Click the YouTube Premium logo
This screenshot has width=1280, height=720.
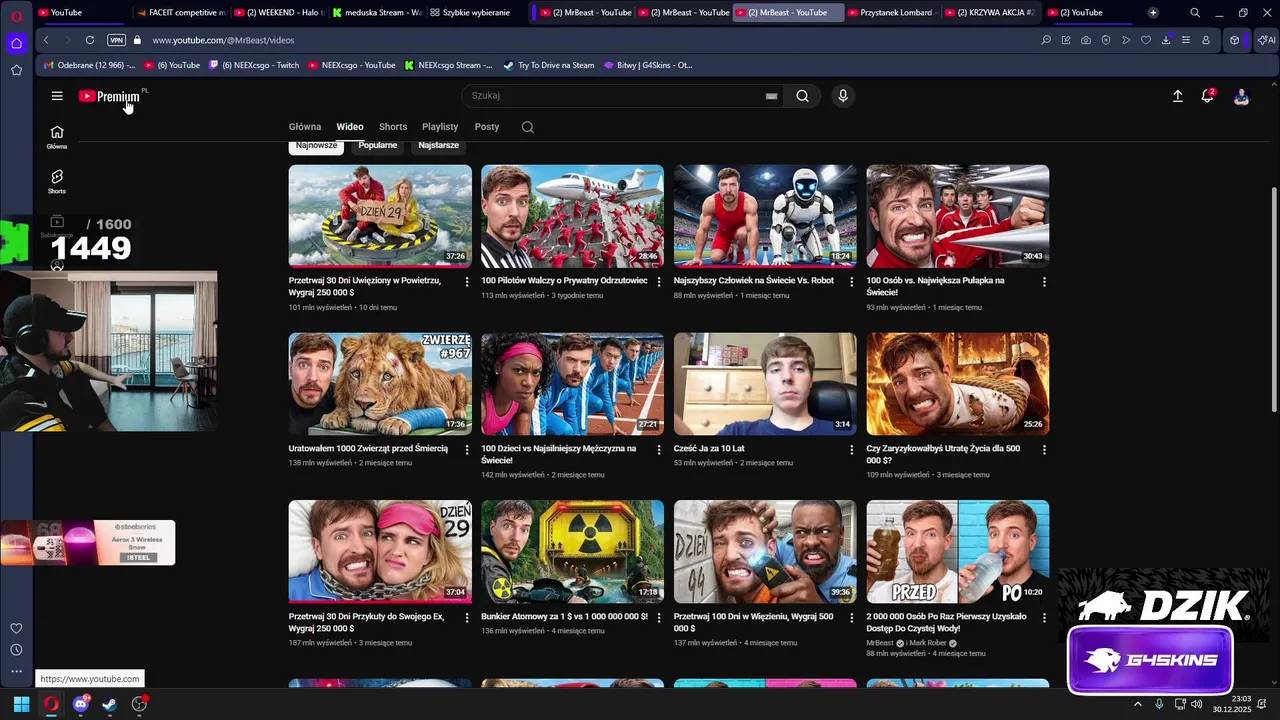coord(109,96)
